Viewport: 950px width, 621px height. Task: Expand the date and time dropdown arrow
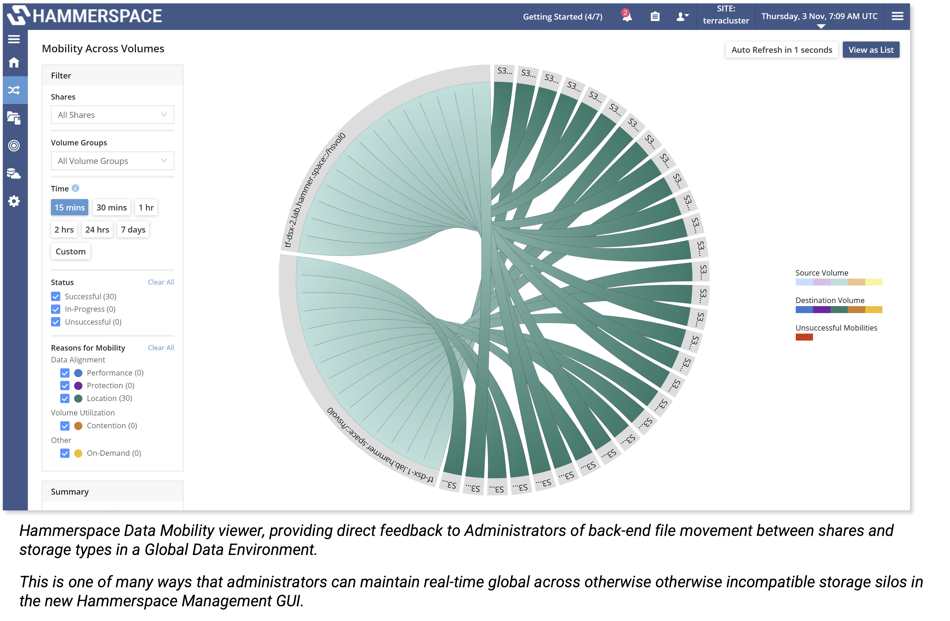tap(820, 26)
